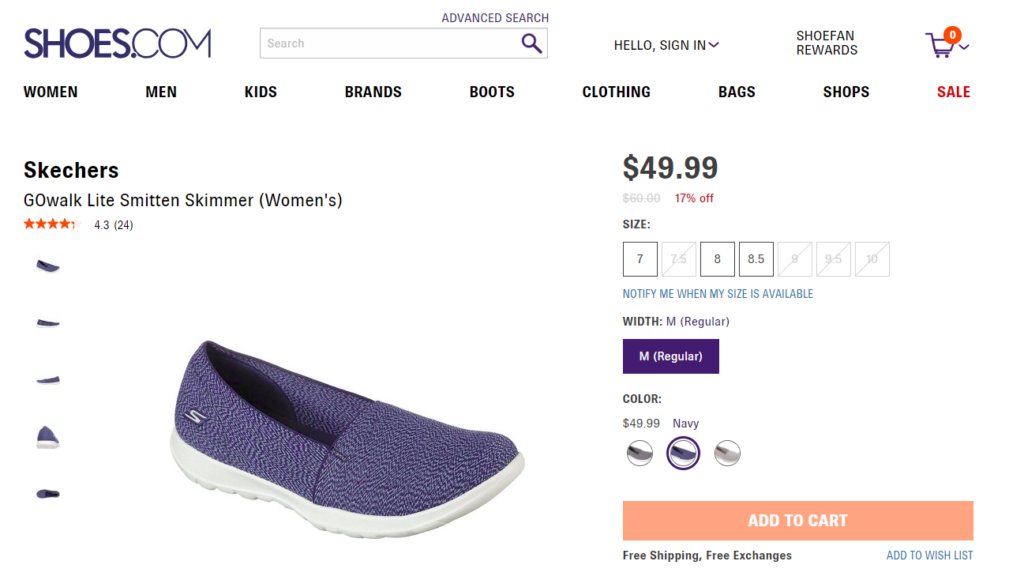This screenshot has width=1024, height=580.
Task: Open the BRANDS menu
Action: click(x=373, y=92)
